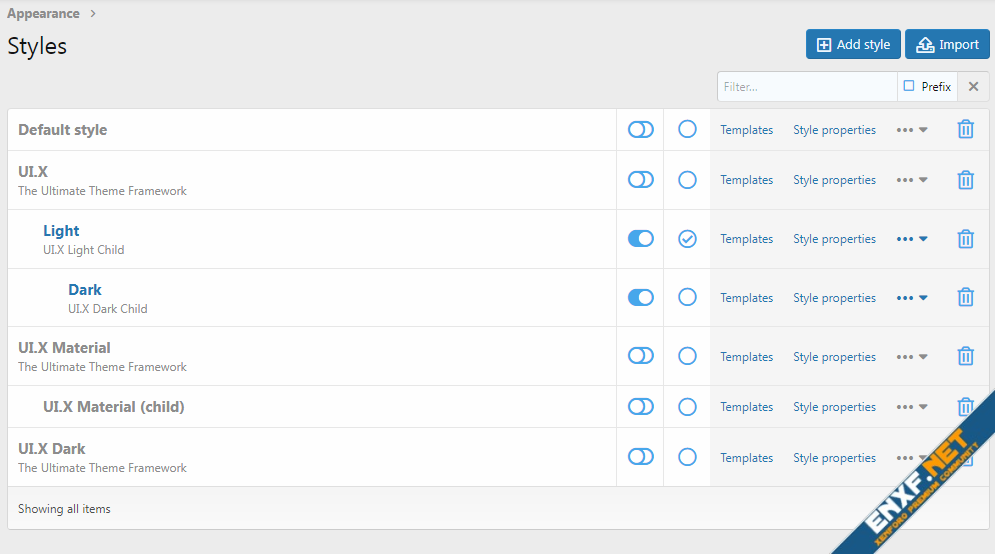Delete the Light style using trash icon

coord(965,239)
